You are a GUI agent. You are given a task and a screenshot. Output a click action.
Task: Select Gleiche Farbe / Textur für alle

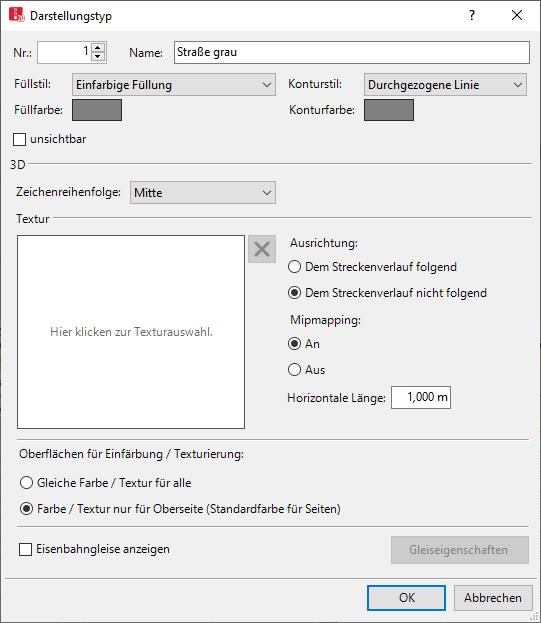pyautogui.click(x=26, y=483)
